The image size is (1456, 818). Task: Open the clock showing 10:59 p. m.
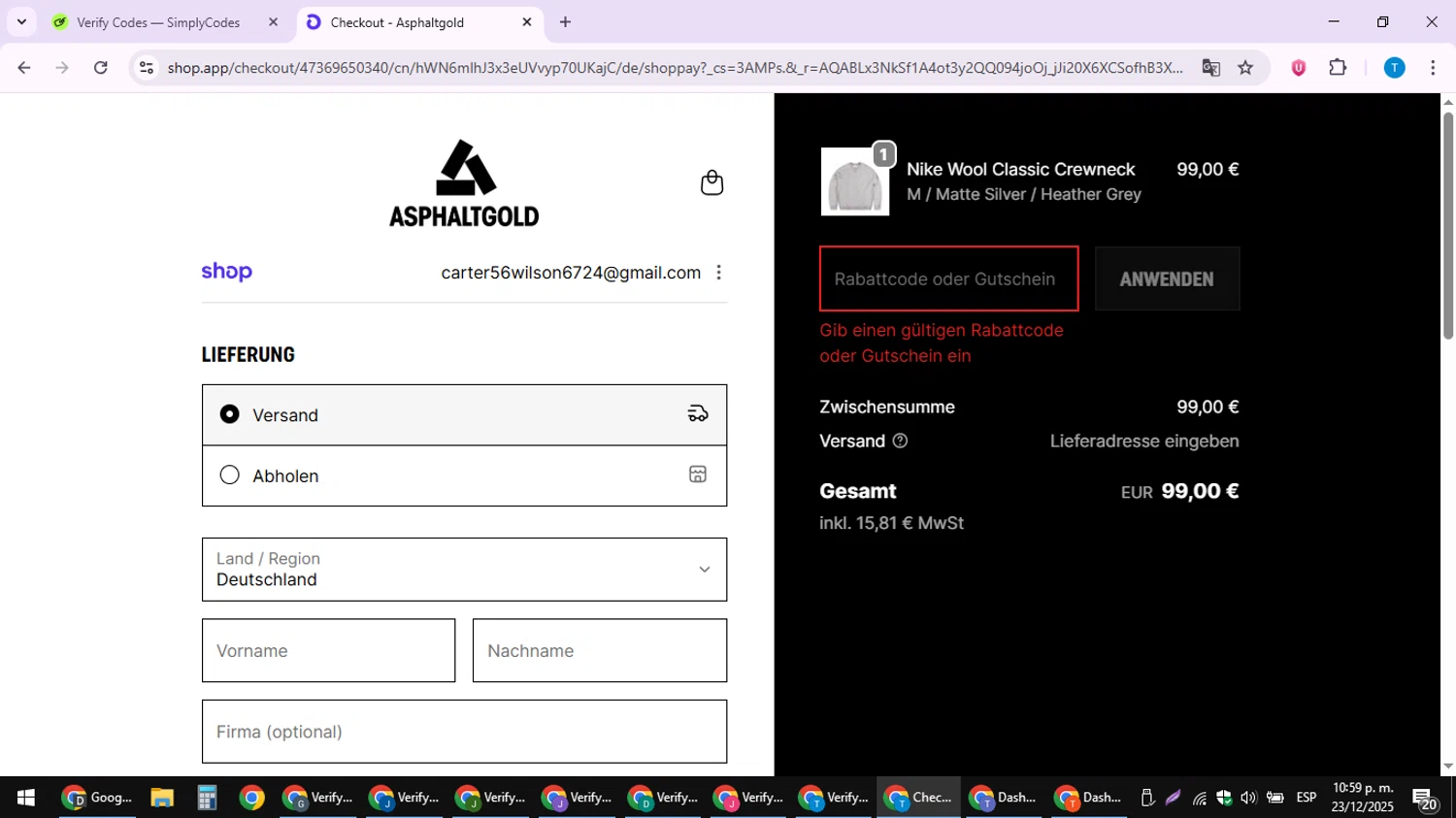pyautogui.click(x=1363, y=798)
